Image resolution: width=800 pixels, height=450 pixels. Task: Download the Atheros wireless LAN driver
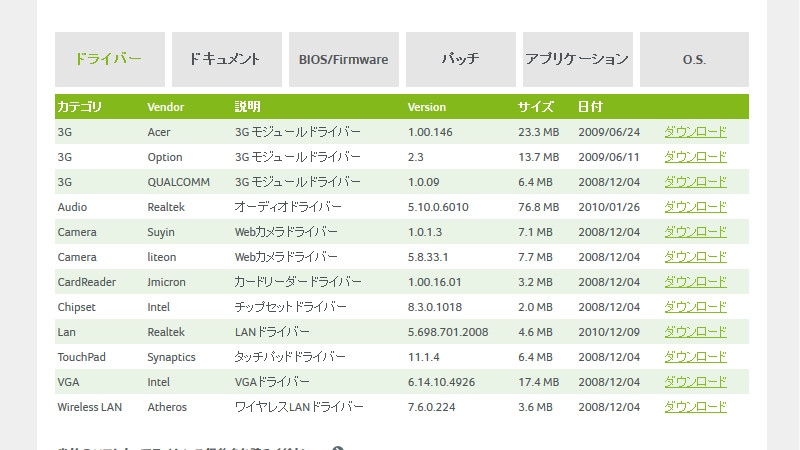(x=695, y=407)
